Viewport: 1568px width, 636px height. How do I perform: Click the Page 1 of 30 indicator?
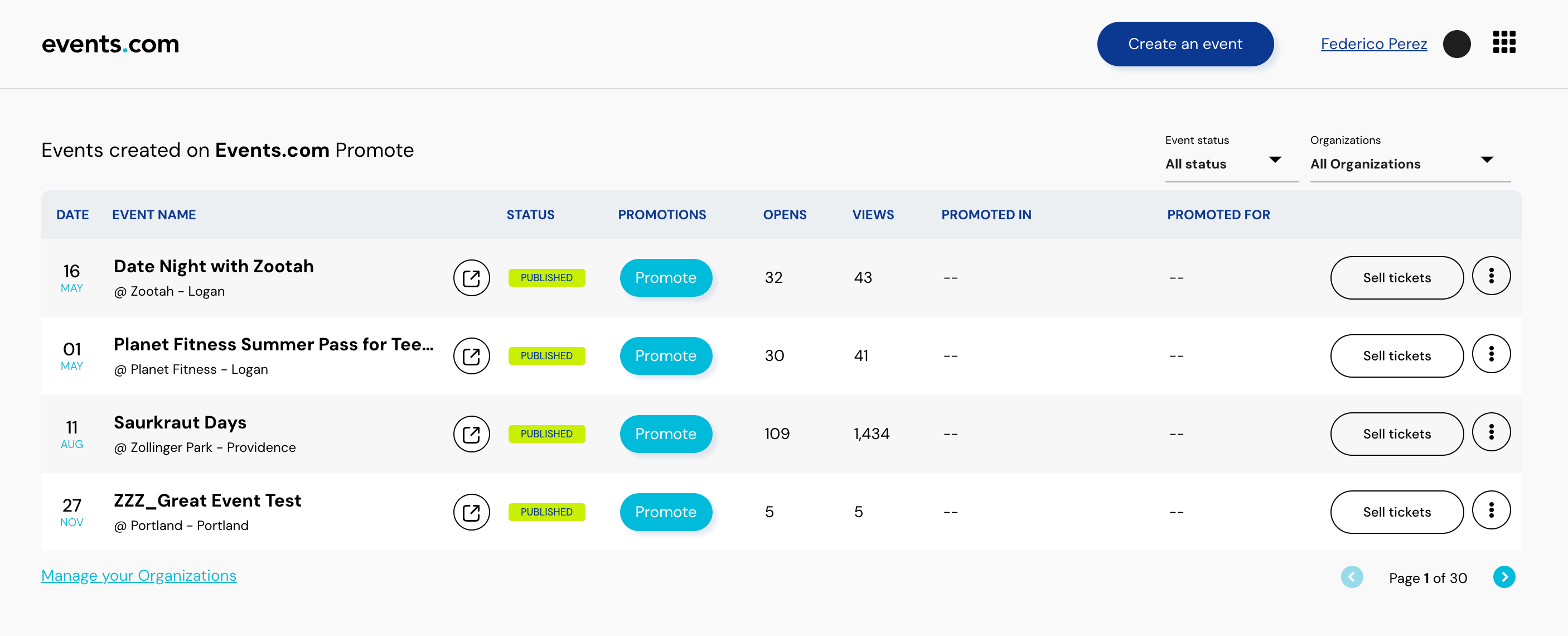pyautogui.click(x=1427, y=578)
